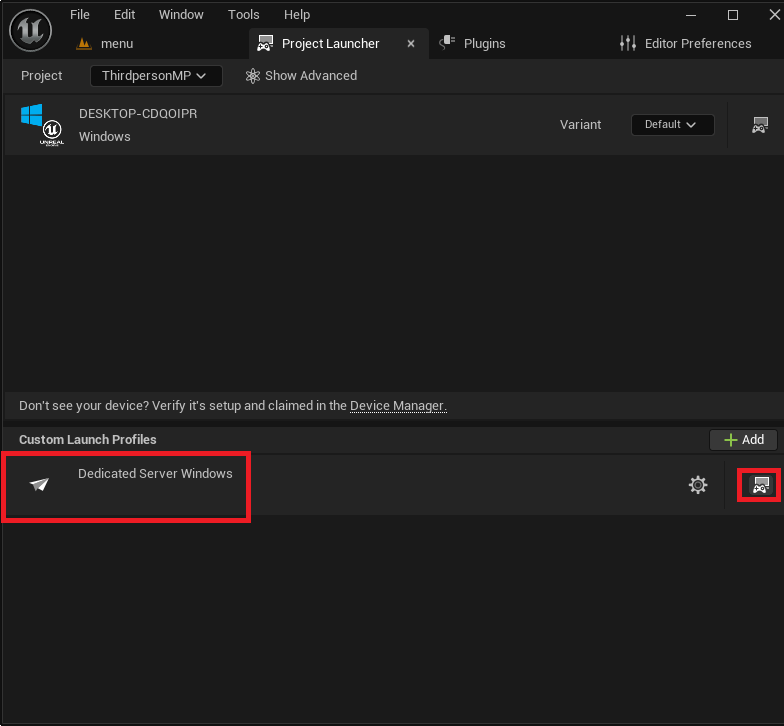Launch on DESKTOP-CDQOIPR Windows device
This screenshot has width=784, height=726.
760,124
